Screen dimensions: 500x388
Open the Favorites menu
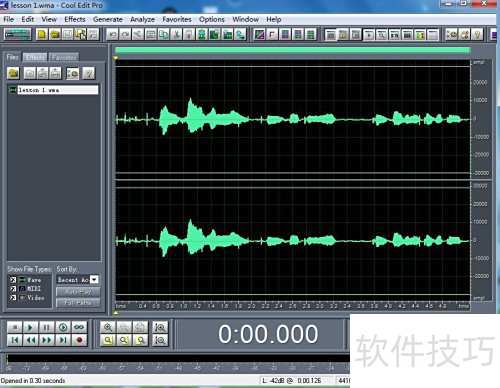177,19
